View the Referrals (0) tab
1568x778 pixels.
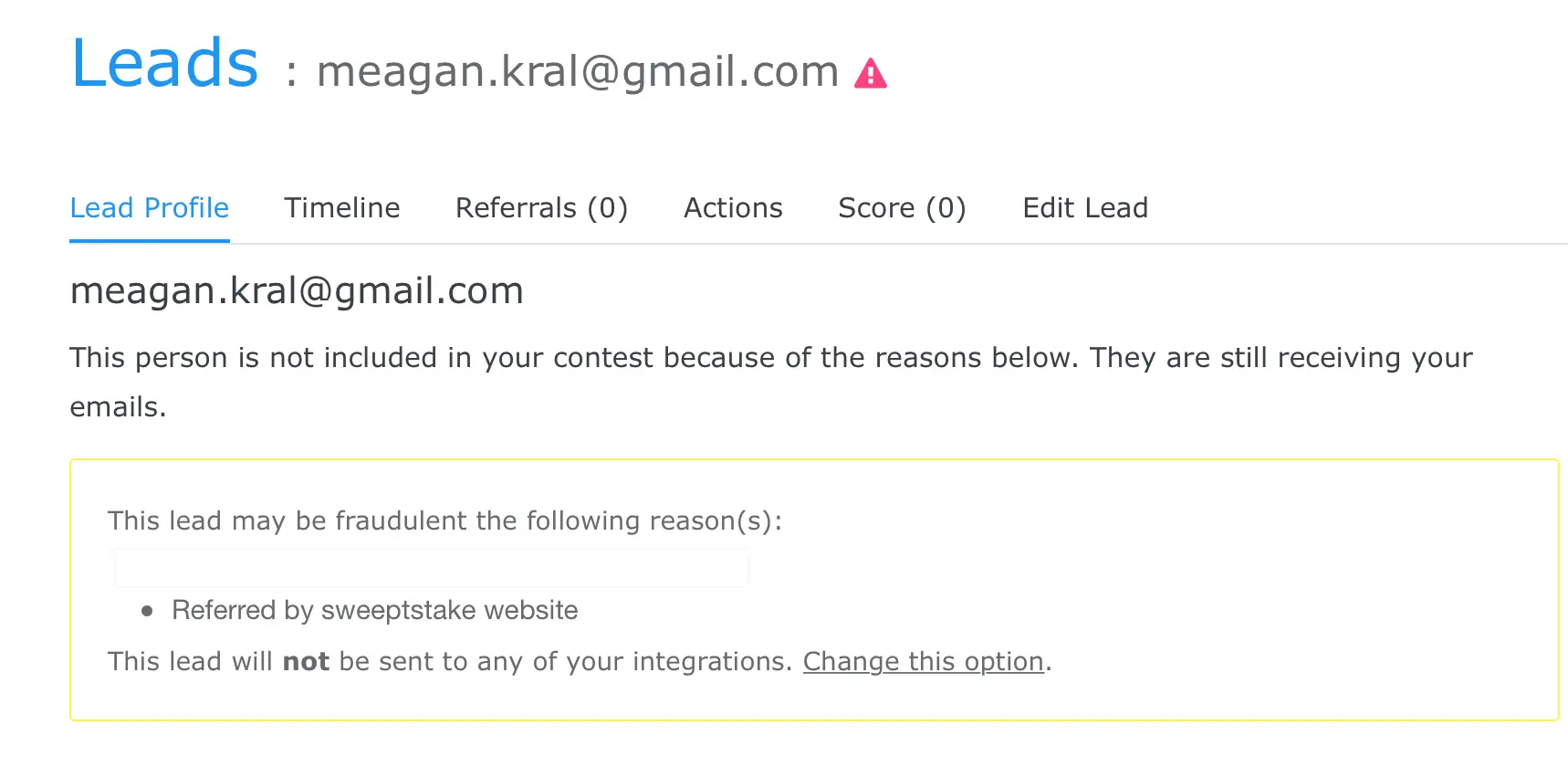coord(541,208)
